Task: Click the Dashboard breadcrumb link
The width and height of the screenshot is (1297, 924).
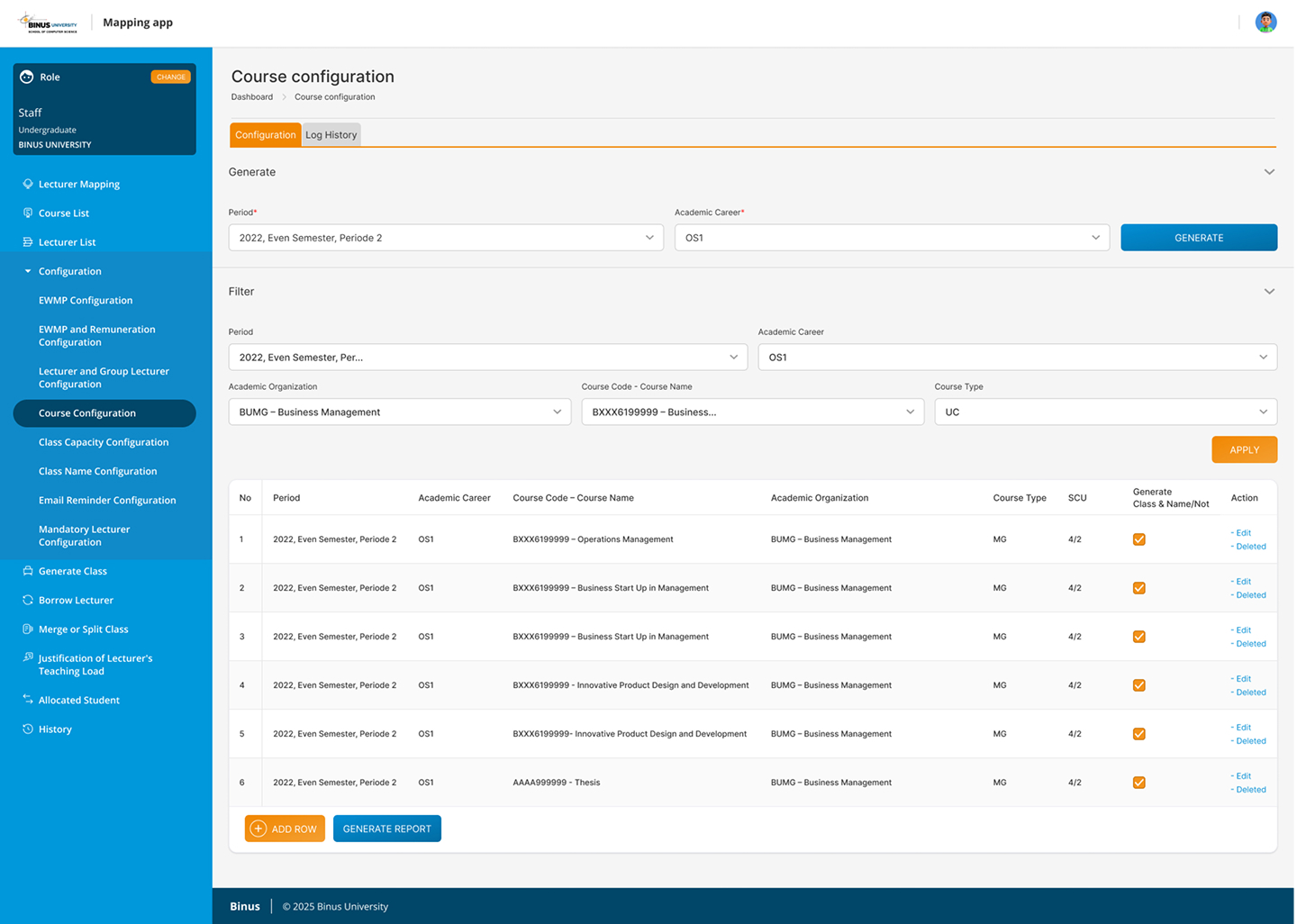Action: (x=252, y=97)
